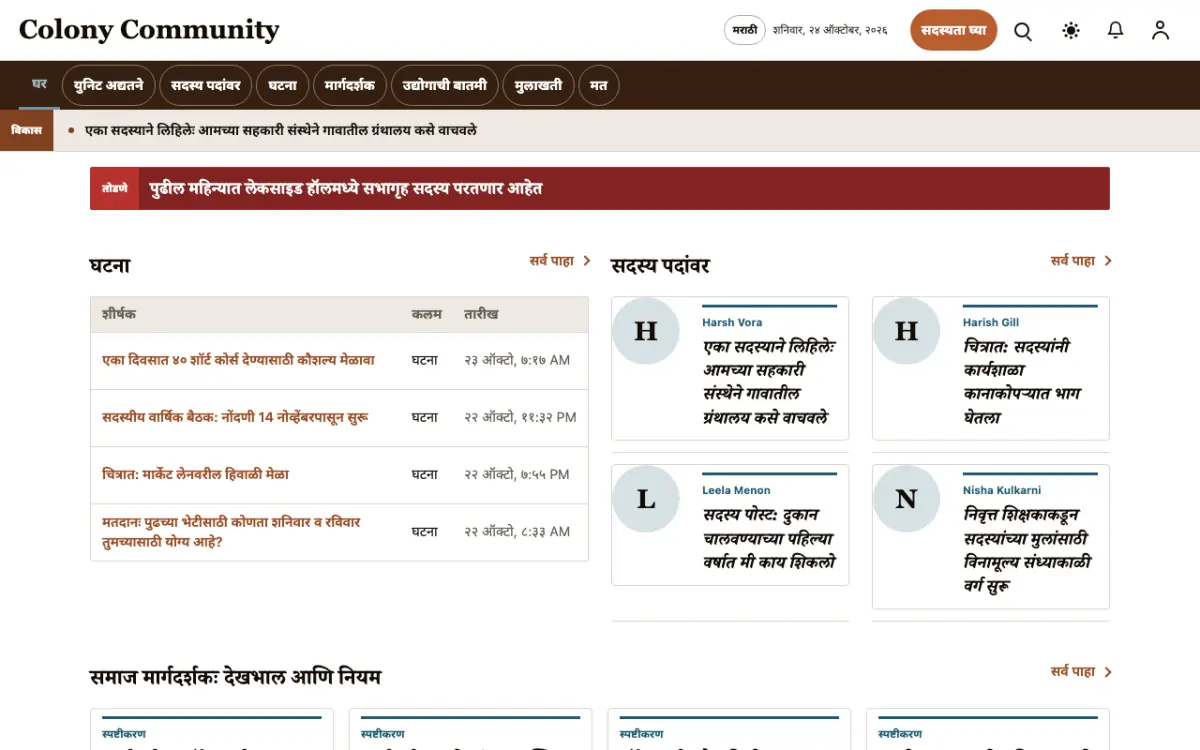Sort table by तारीख column header
The height and width of the screenshot is (750, 1200).
[x=481, y=314]
